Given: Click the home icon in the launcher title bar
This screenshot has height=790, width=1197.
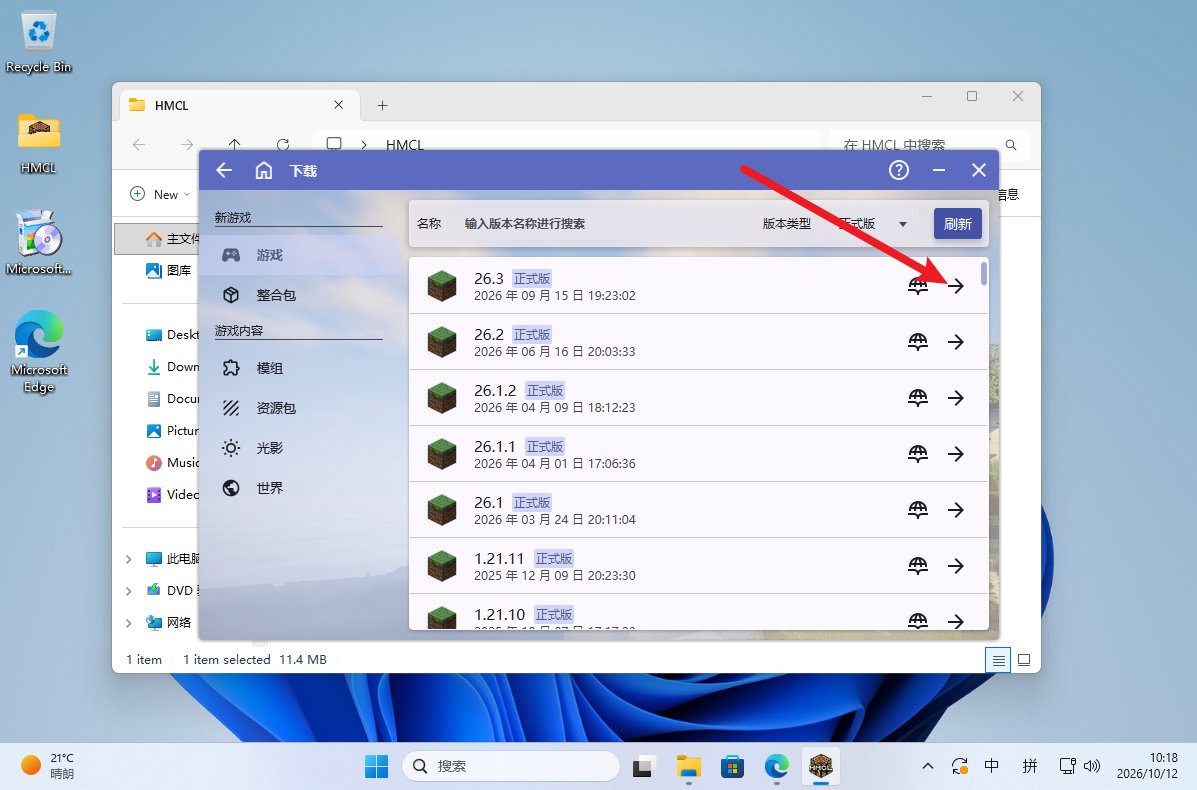Looking at the screenshot, I should [263, 170].
